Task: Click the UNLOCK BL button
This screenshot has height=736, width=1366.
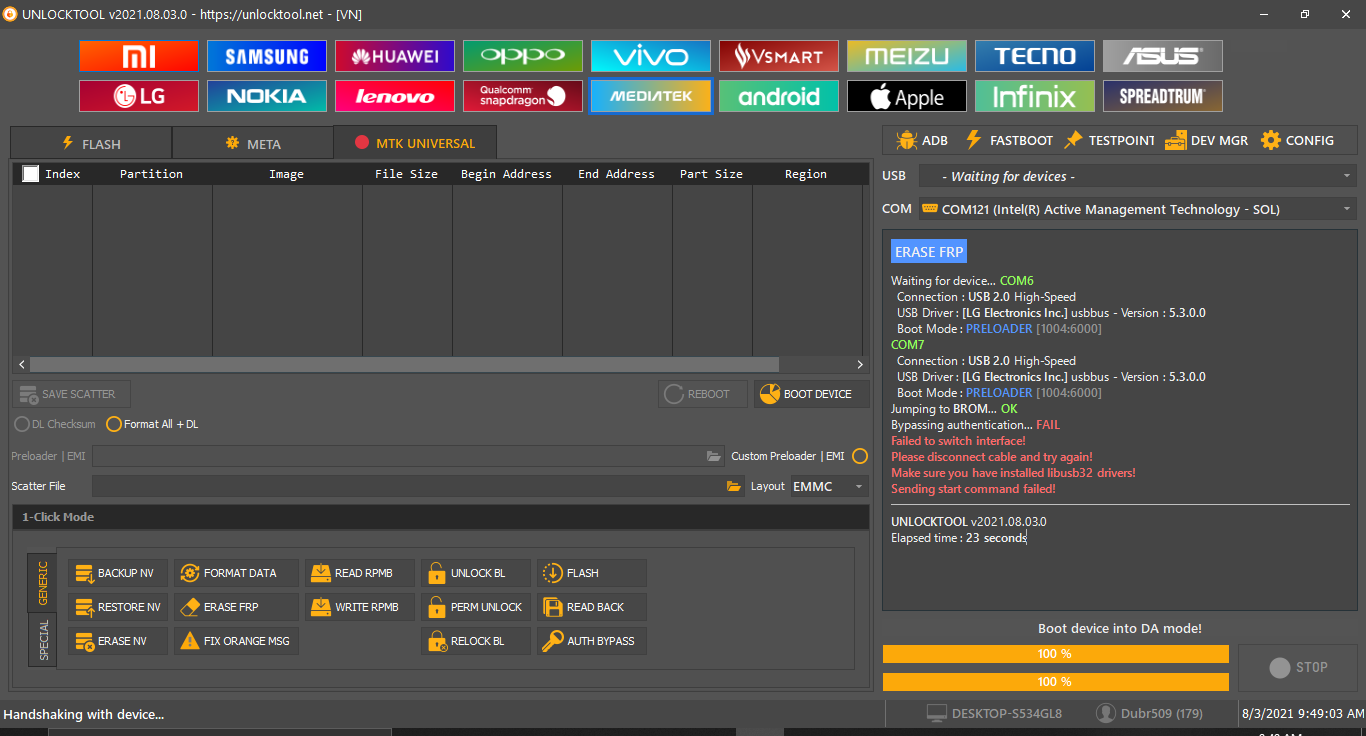Action: (x=476, y=573)
